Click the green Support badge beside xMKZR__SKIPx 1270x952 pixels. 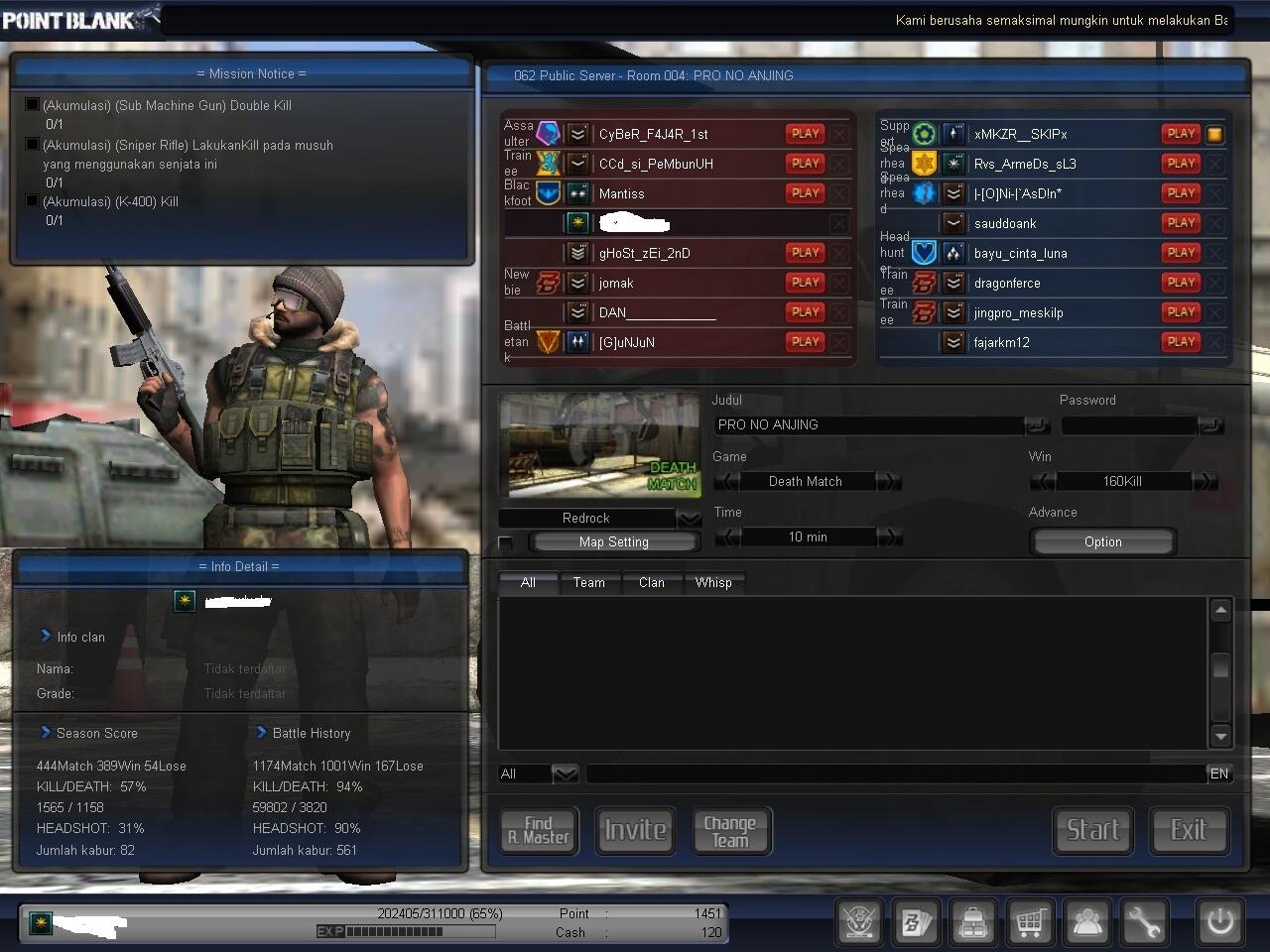pyautogui.click(x=924, y=134)
